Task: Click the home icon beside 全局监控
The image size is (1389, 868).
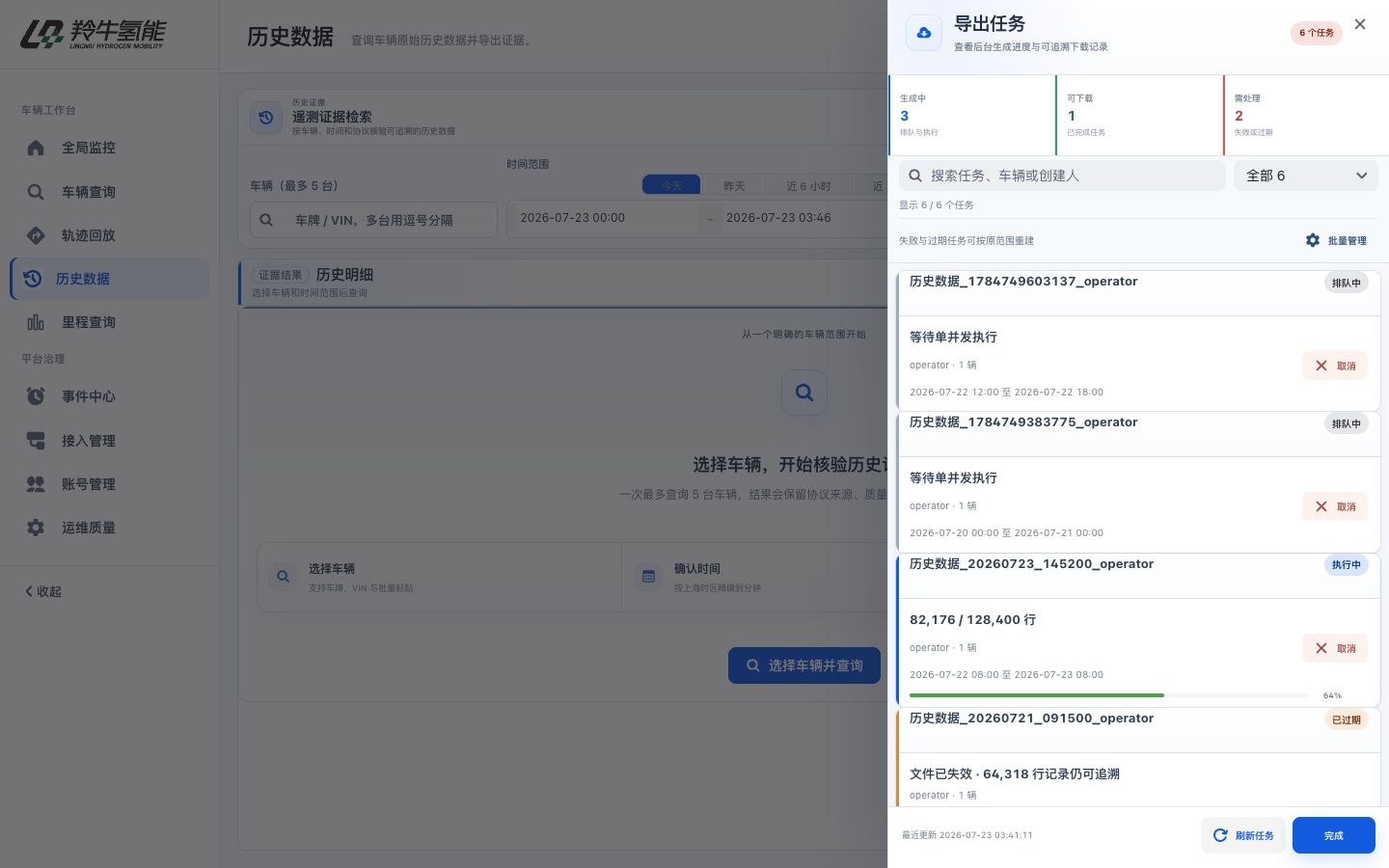Action: (36, 148)
